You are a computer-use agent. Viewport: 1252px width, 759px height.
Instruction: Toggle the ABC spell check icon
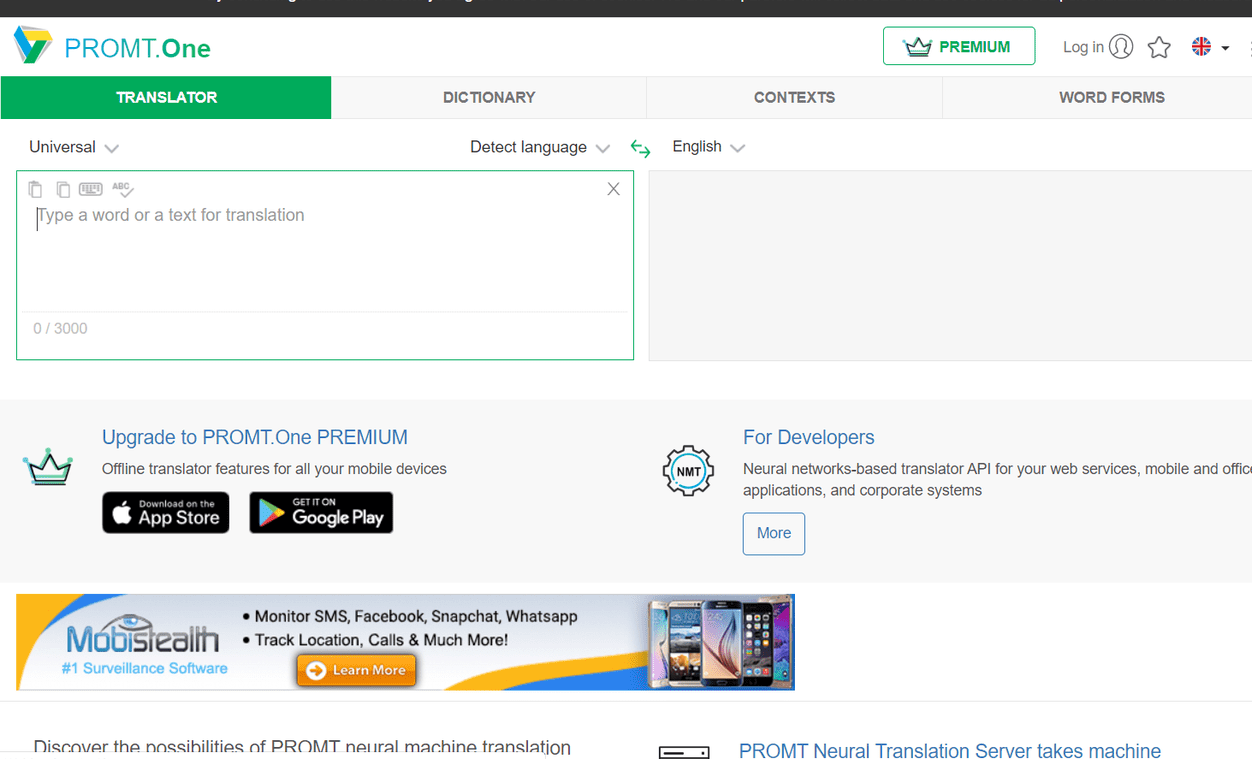point(123,189)
